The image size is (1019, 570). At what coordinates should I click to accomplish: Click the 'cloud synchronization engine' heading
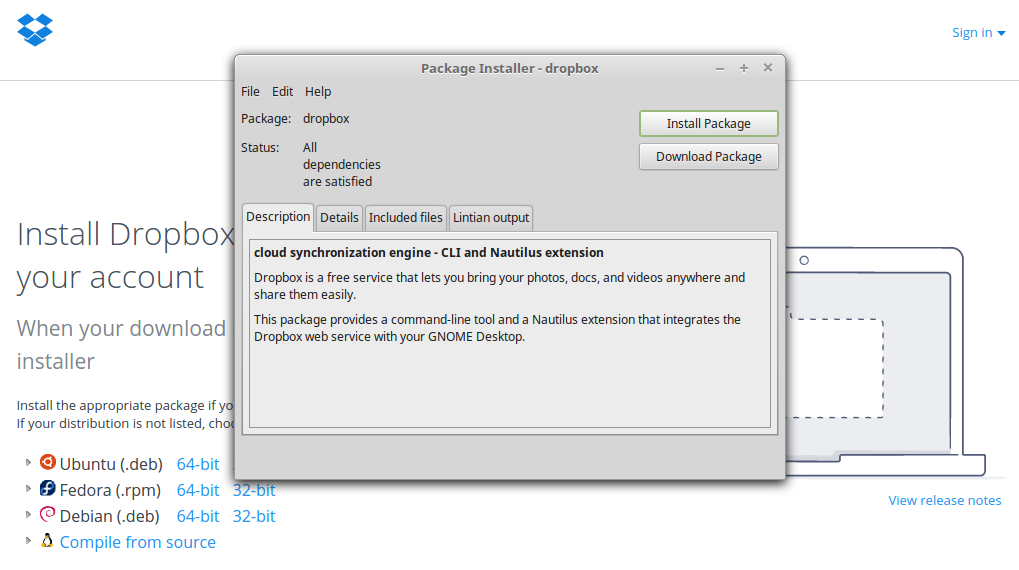click(429, 252)
